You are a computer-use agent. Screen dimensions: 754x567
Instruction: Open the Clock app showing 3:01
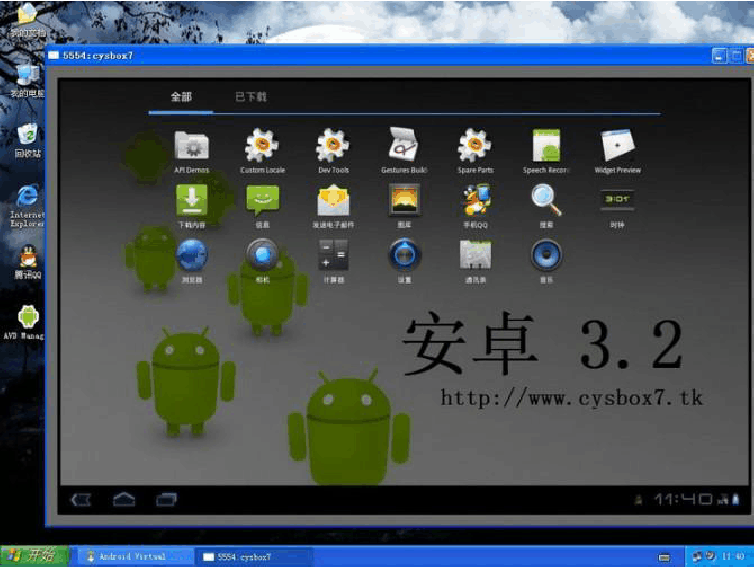(x=617, y=208)
